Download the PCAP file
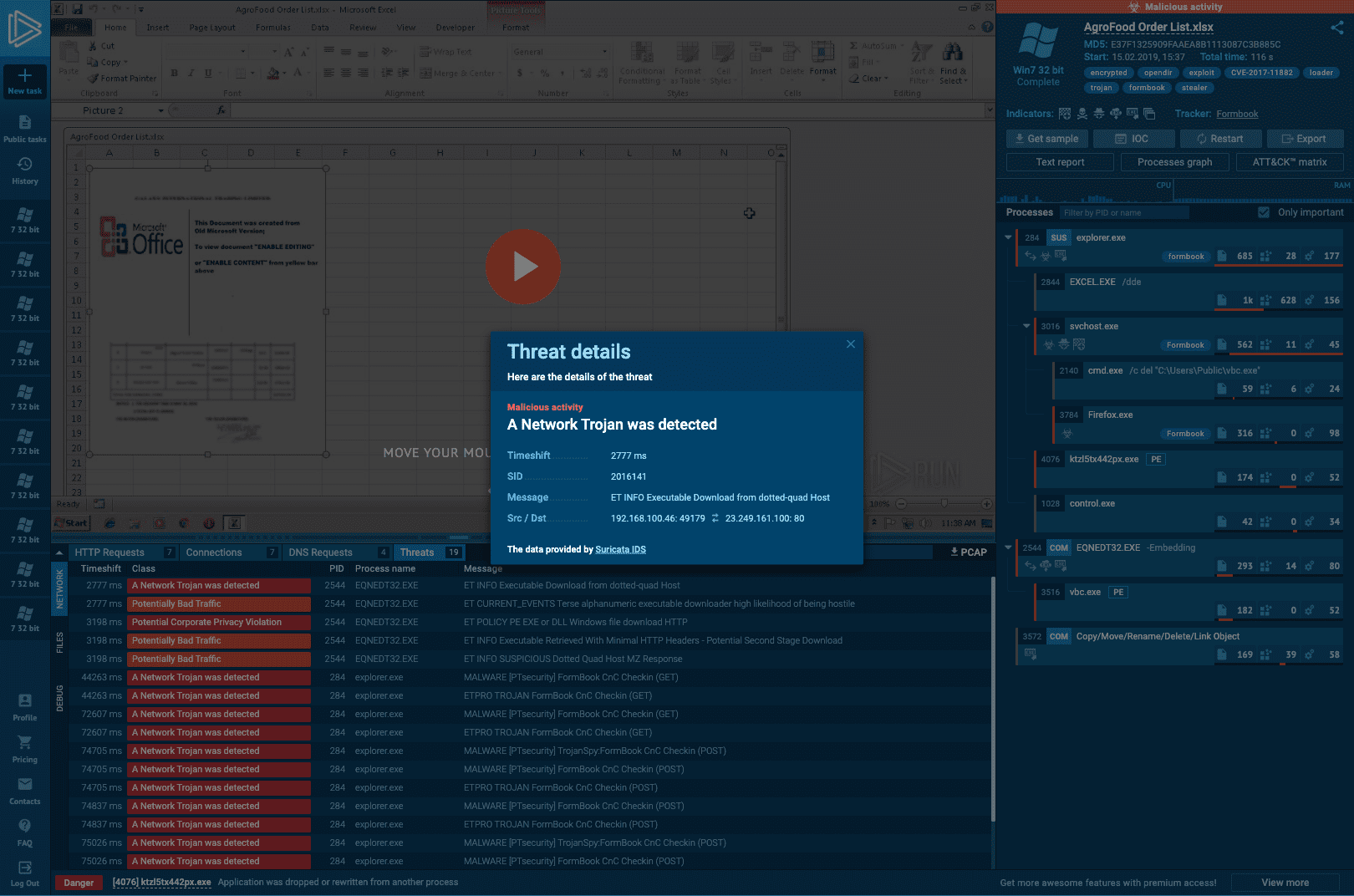Image resolution: width=1354 pixels, height=896 pixels. point(968,552)
